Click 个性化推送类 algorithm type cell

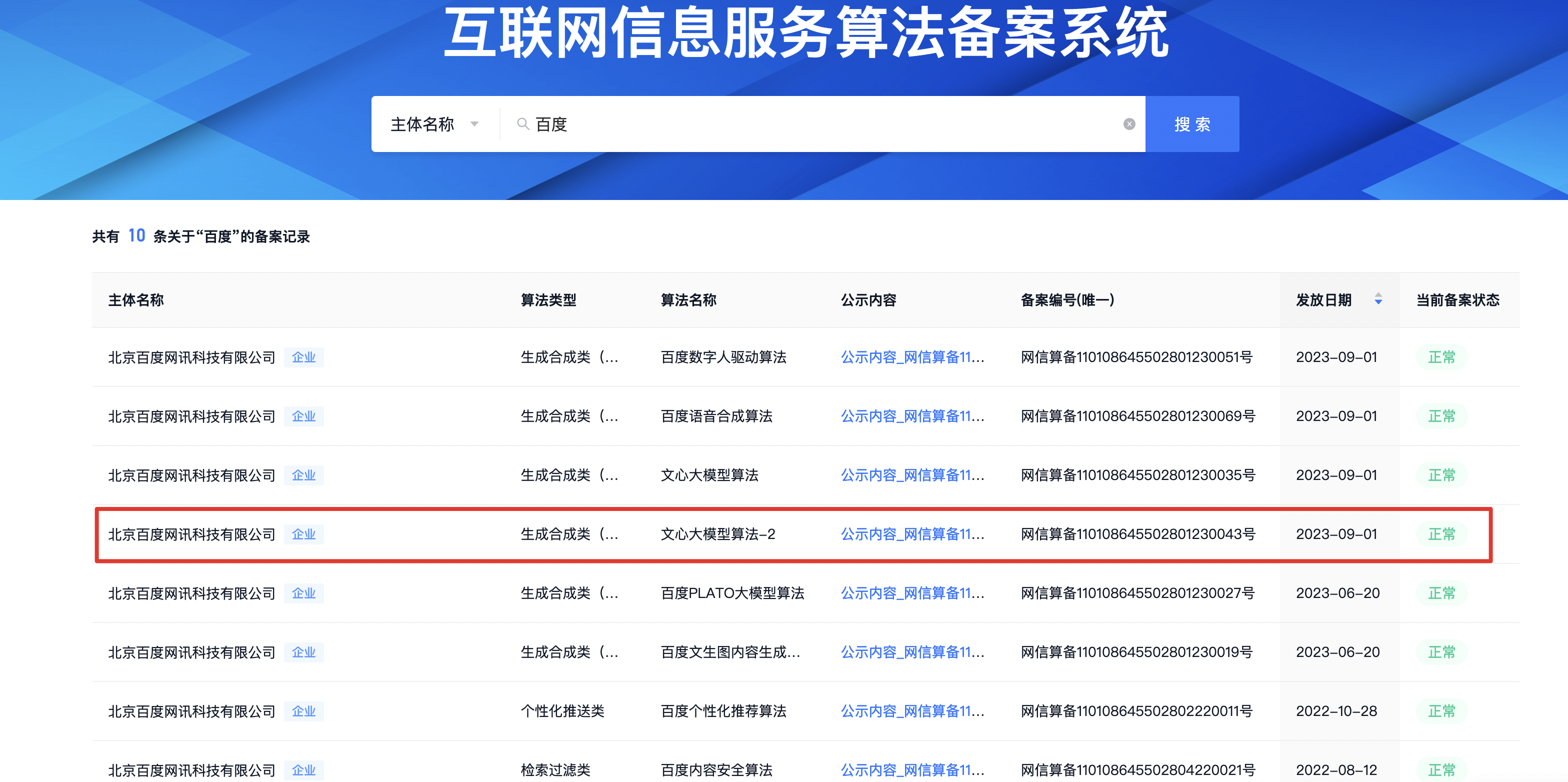click(x=562, y=711)
